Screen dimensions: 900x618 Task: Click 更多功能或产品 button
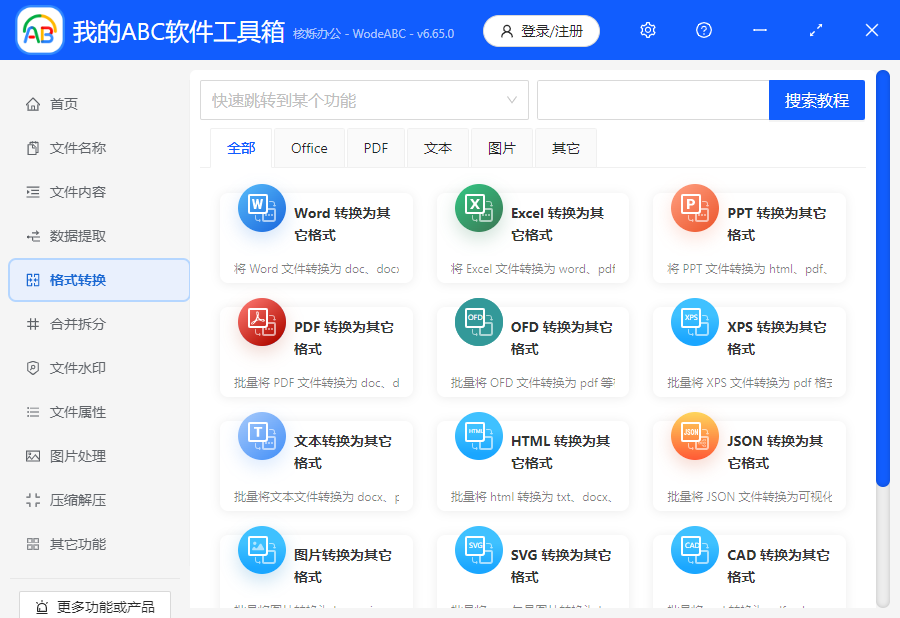95,605
